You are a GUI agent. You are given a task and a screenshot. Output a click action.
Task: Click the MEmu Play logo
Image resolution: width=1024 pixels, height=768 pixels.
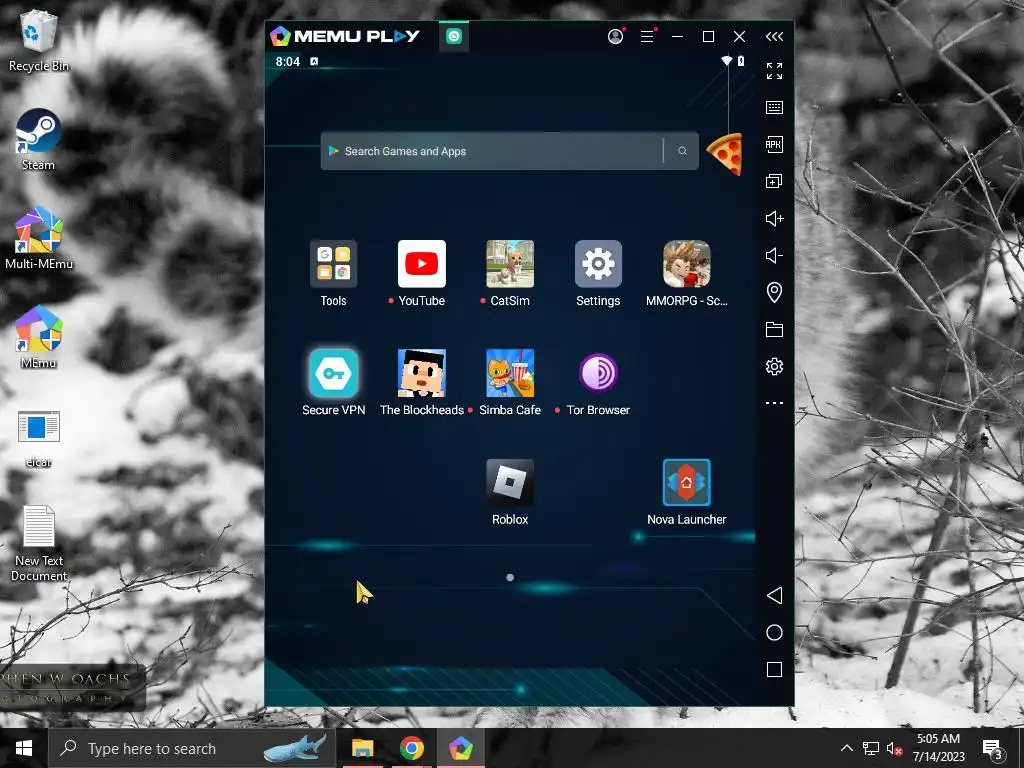345,36
